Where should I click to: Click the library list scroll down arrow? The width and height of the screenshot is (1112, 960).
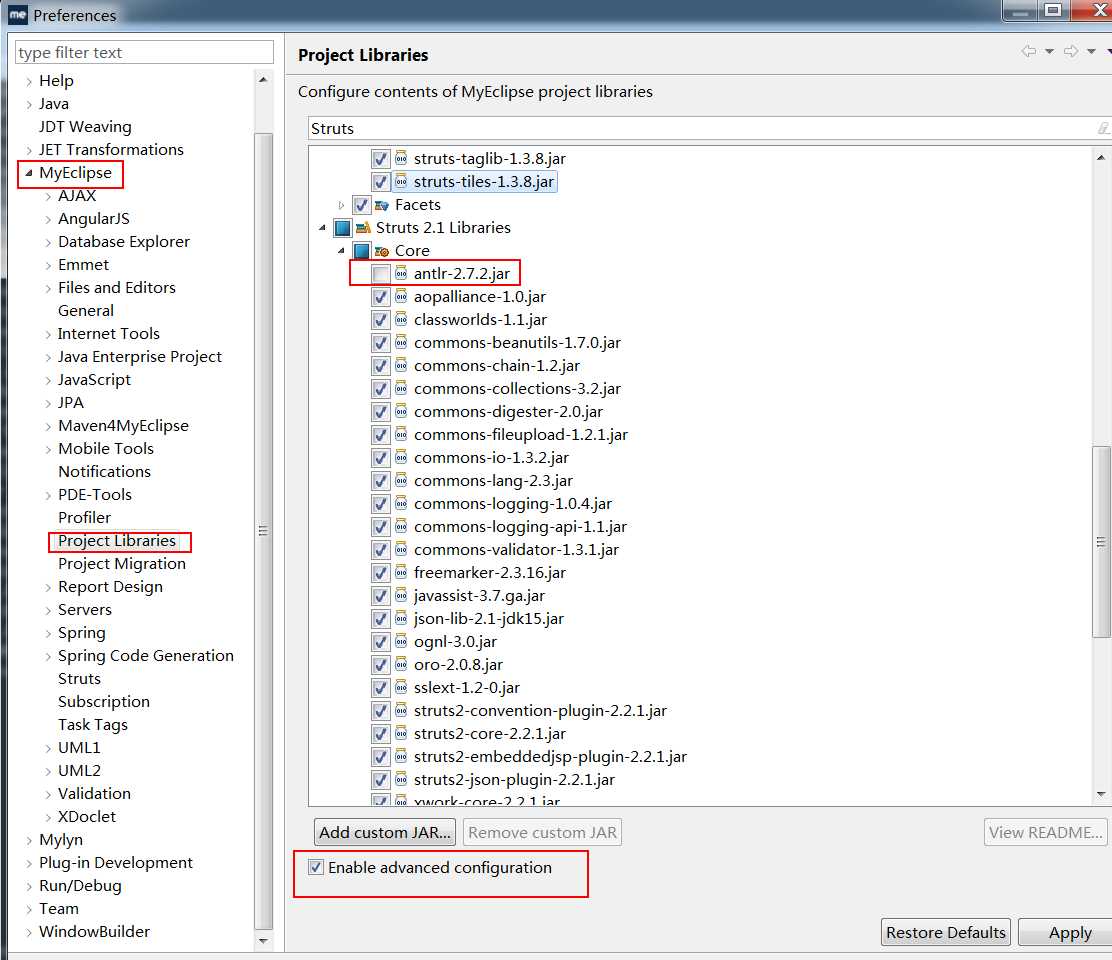pos(1101,795)
